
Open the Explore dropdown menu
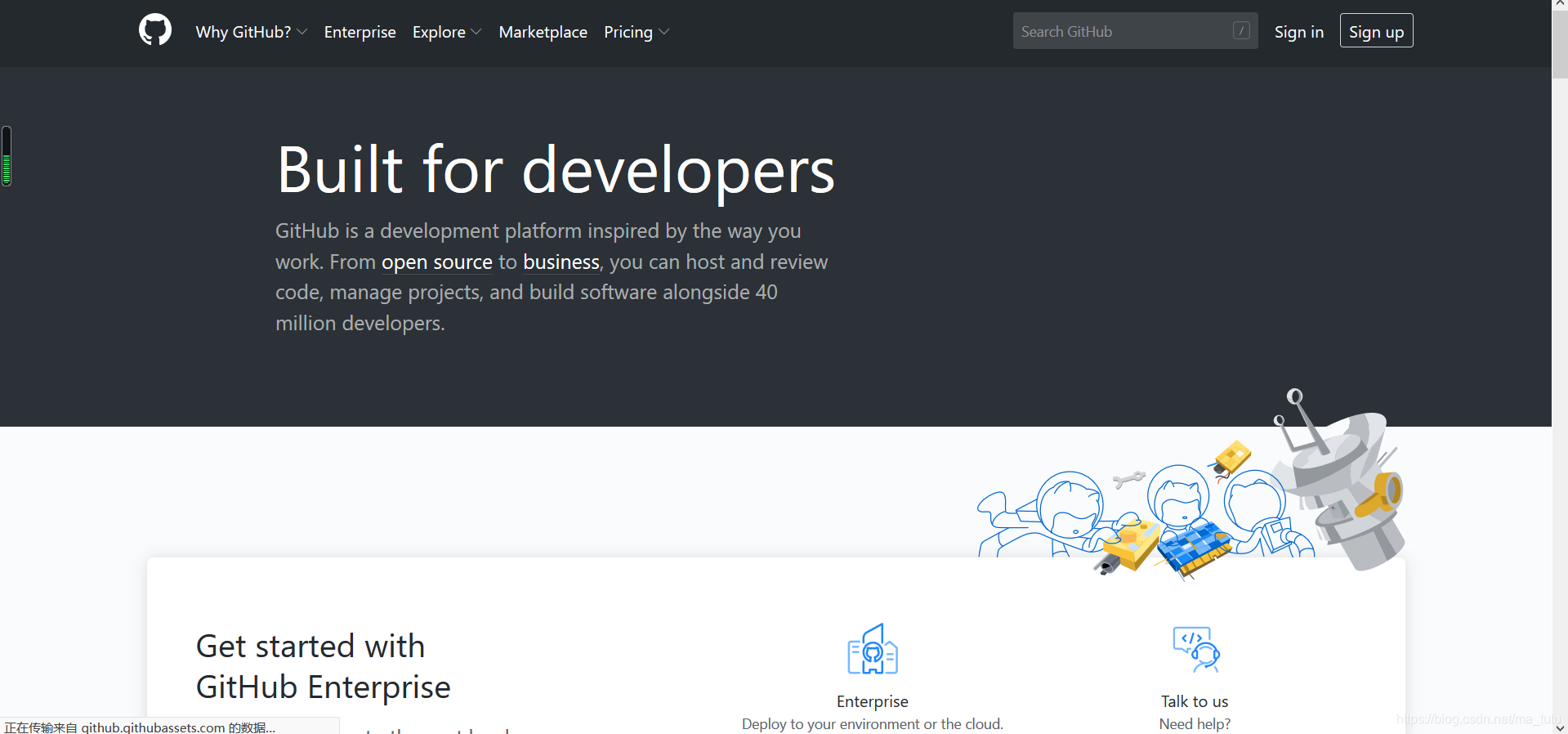pos(447,32)
